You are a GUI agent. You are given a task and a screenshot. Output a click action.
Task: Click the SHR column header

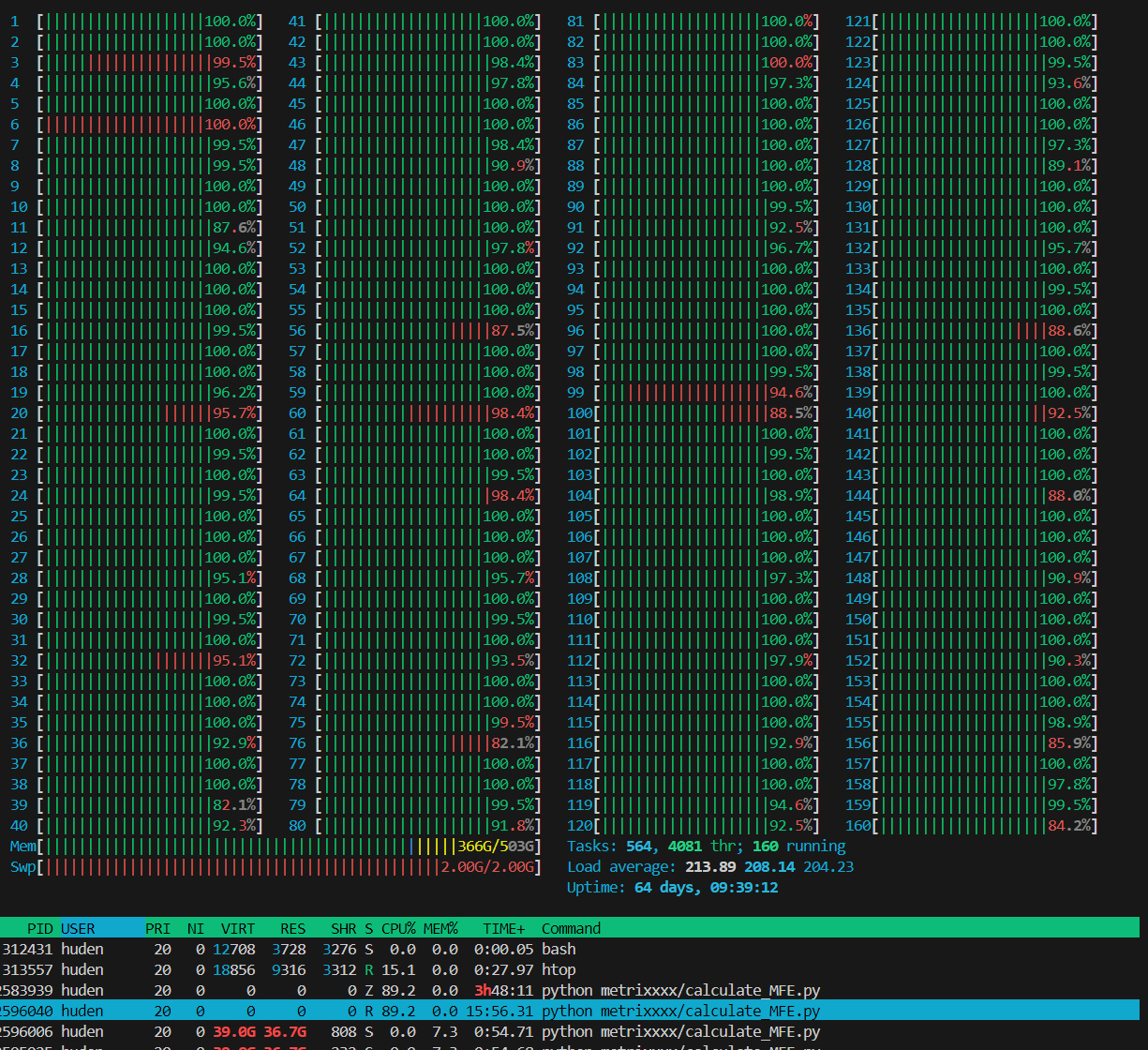click(343, 928)
